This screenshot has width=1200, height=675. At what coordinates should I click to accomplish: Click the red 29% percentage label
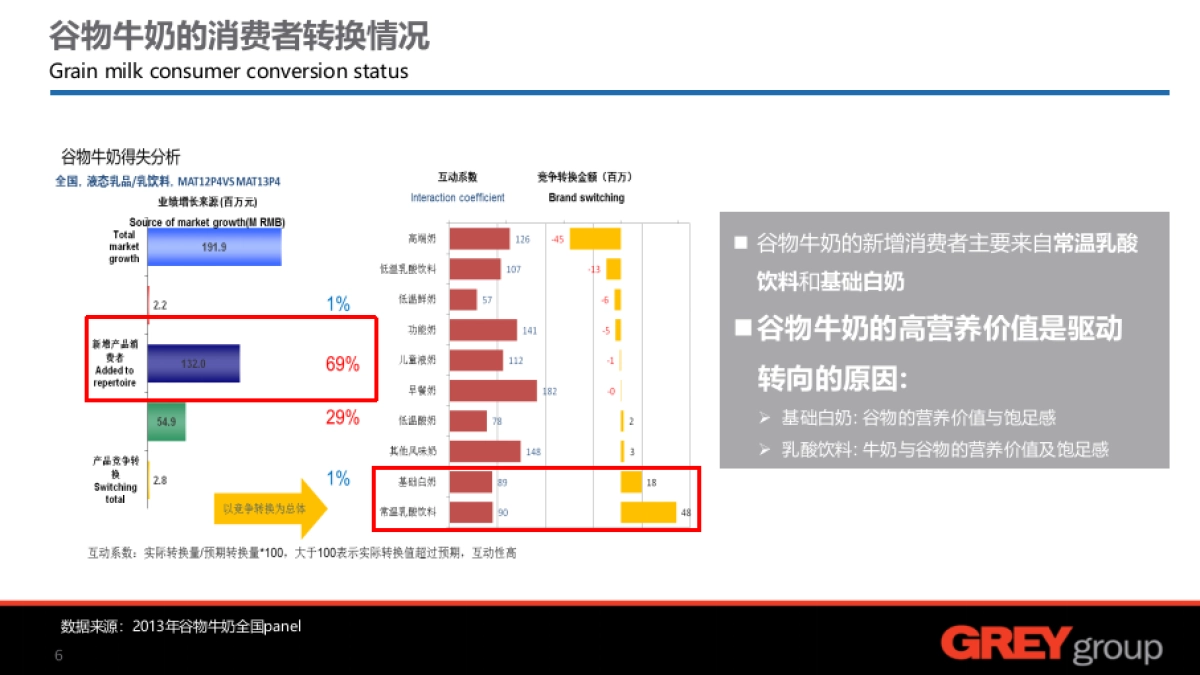point(342,418)
